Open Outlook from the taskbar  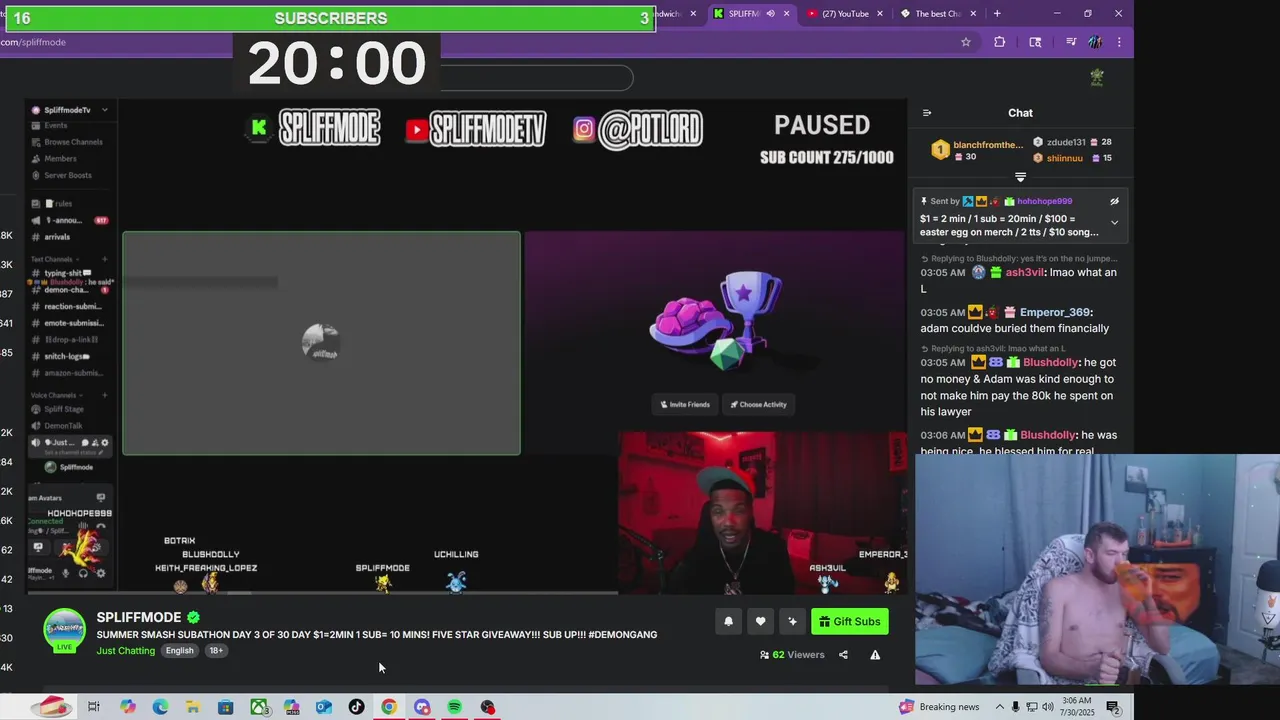pos(324,707)
